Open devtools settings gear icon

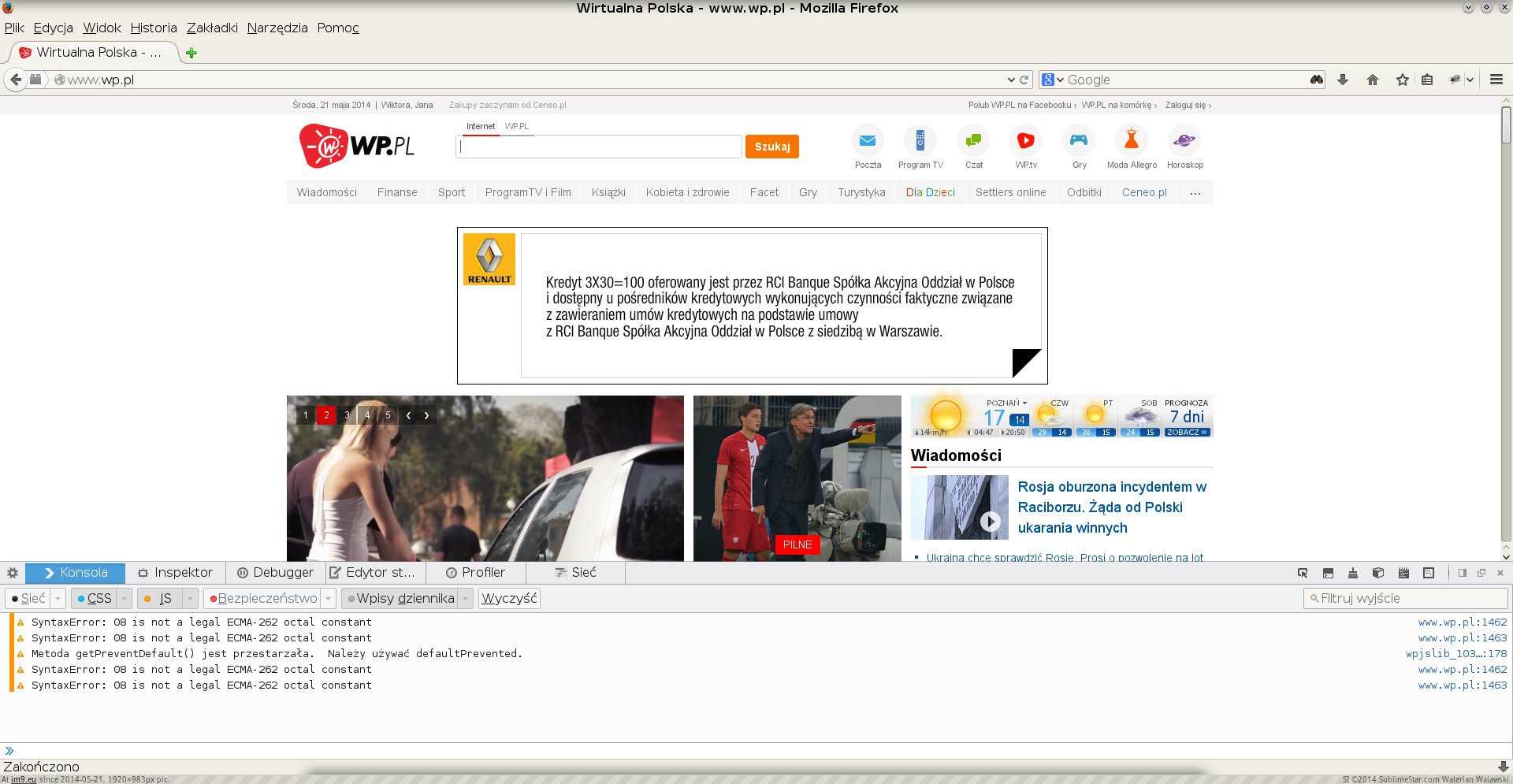13,573
